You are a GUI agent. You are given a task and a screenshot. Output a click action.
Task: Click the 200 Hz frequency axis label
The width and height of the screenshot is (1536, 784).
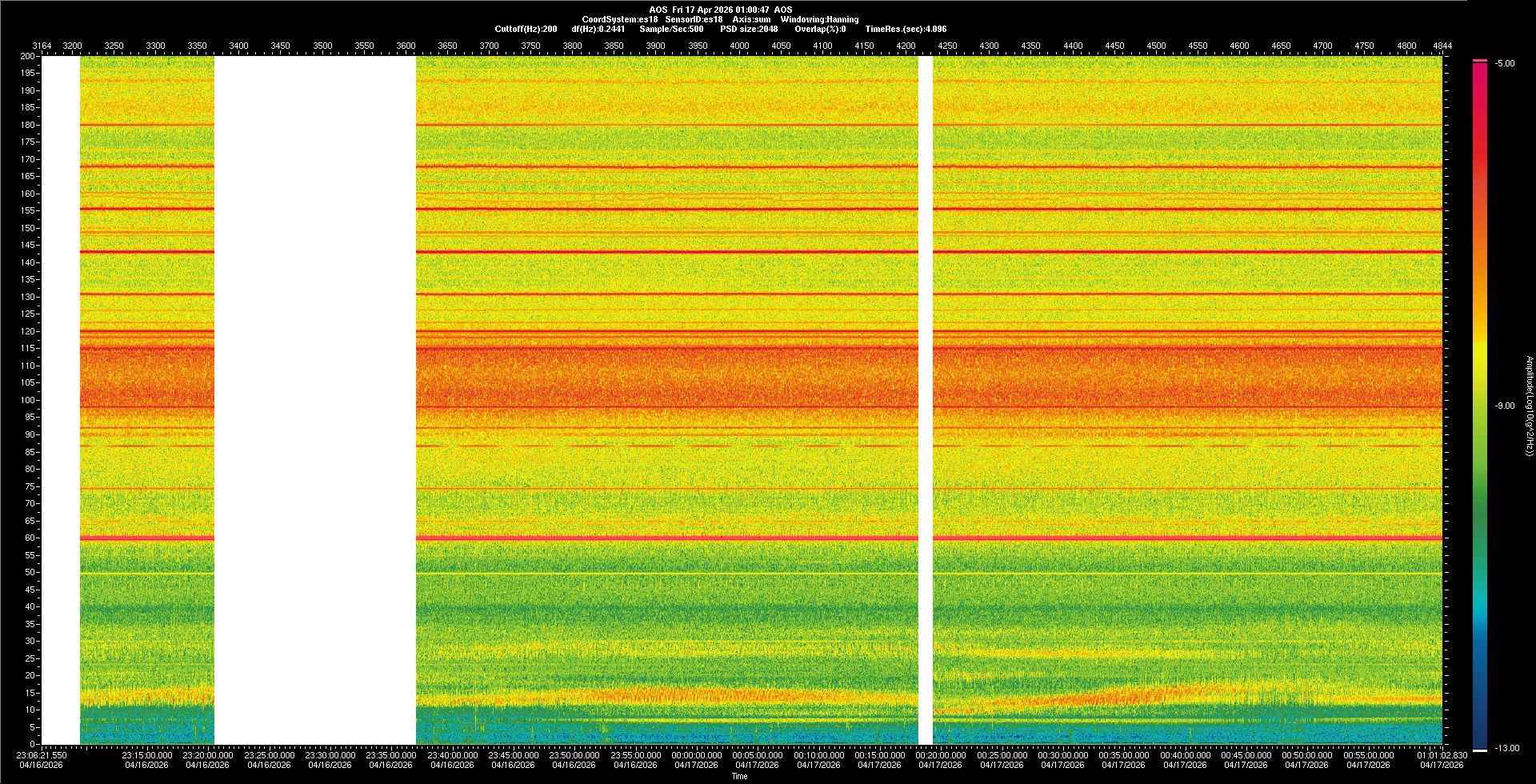point(27,56)
